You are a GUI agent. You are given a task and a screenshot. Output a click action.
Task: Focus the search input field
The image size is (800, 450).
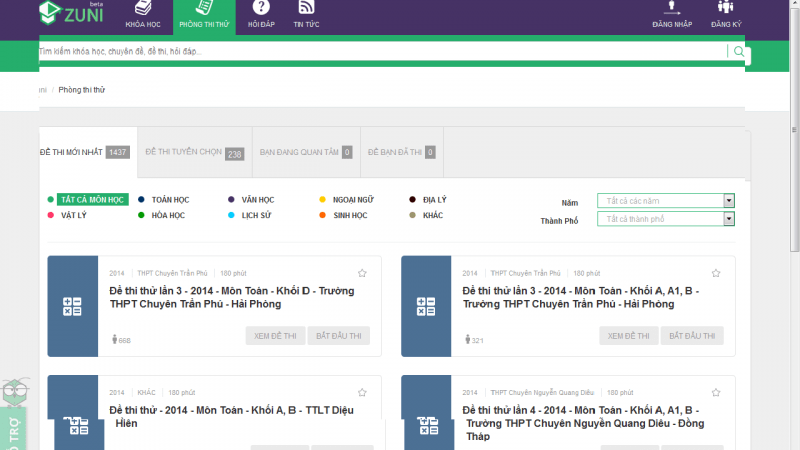point(383,51)
